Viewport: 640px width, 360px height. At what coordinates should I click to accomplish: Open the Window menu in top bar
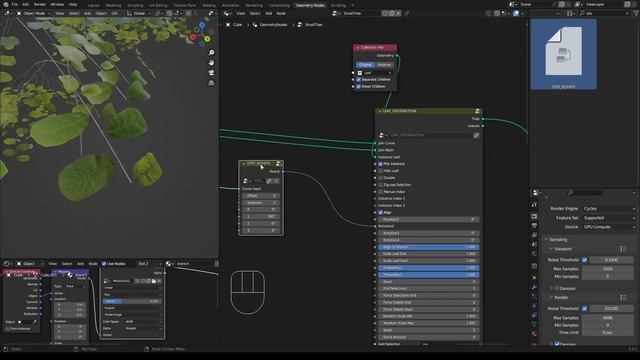(x=57, y=4)
